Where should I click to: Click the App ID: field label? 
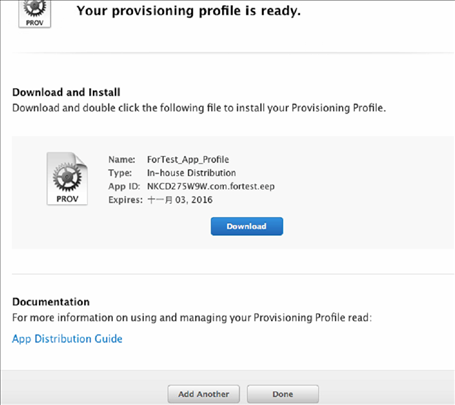(x=124, y=186)
